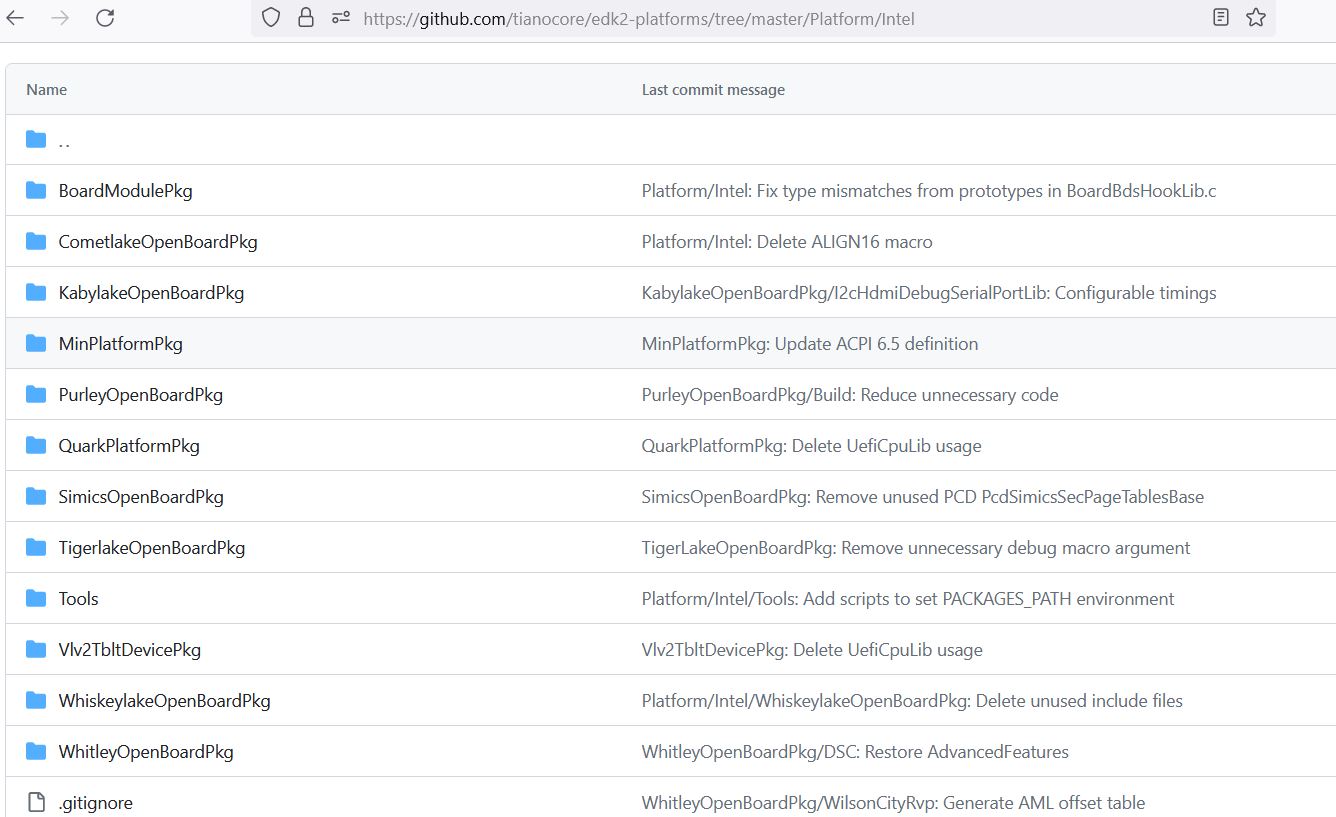Open the MinPlatformPkg directory

coord(120,343)
